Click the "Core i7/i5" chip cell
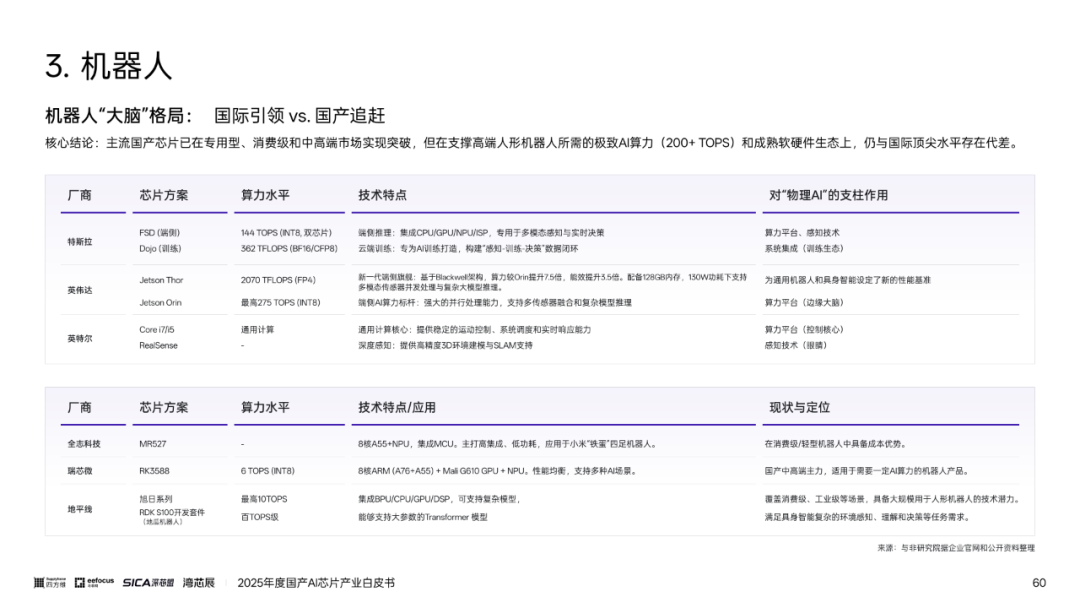Viewport: 1080px width, 608px height. click(157, 330)
